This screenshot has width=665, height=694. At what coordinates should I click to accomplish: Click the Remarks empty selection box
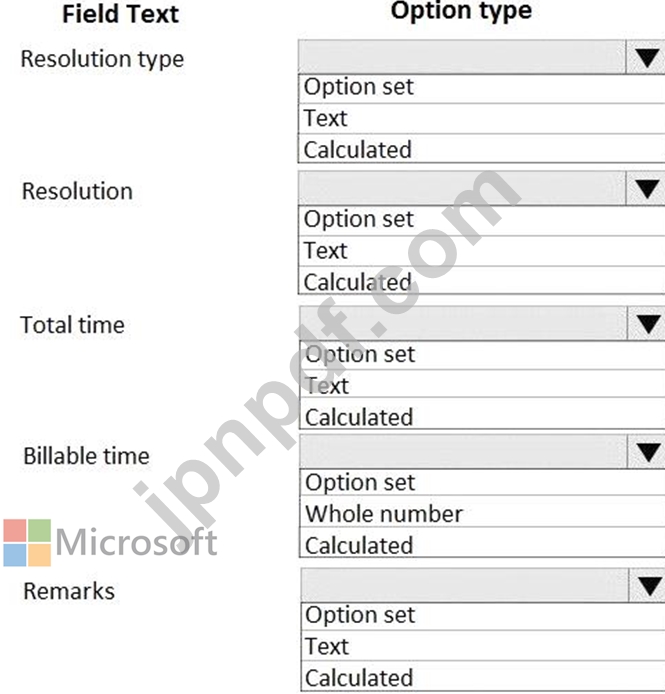point(464,586)
